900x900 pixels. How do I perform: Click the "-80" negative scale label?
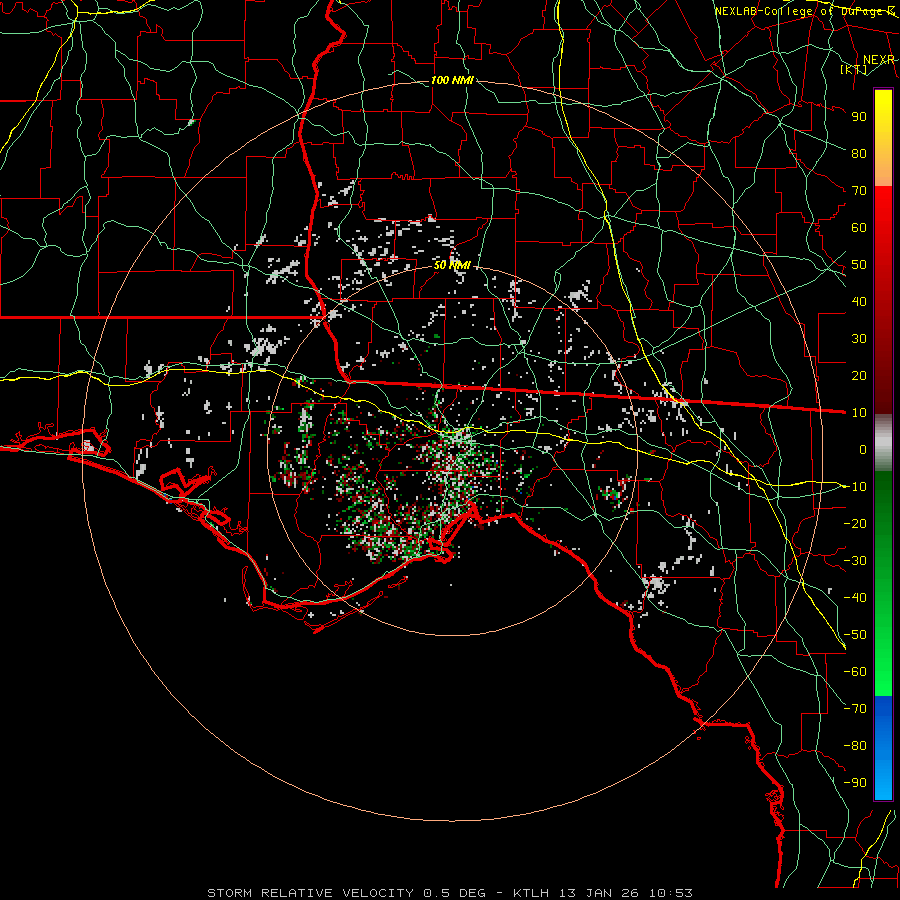855,746
